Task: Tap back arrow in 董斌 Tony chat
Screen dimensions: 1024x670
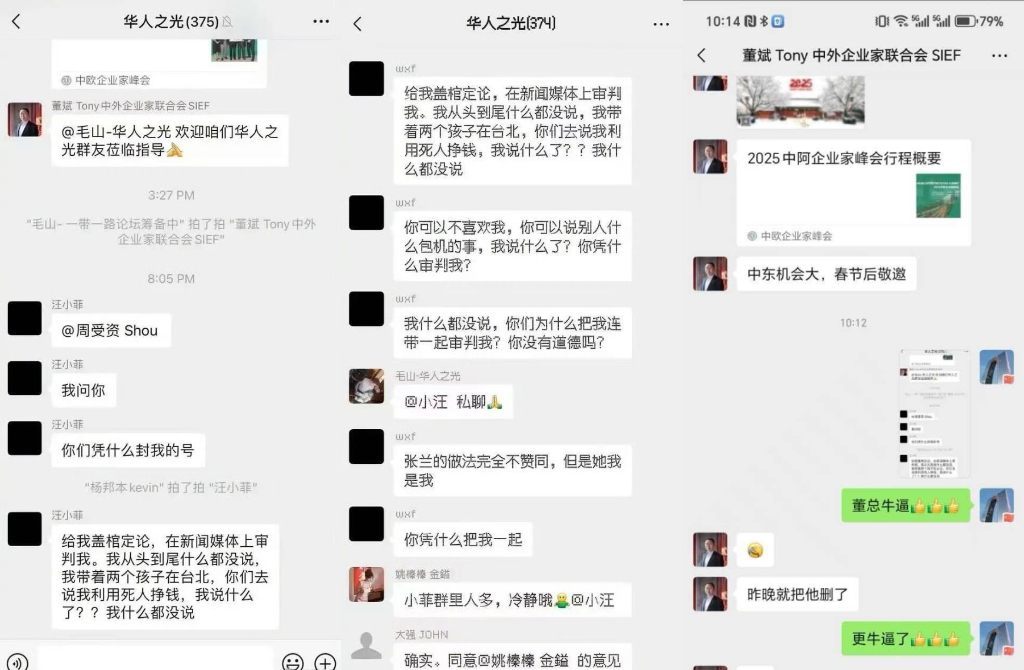Action: 701,56
